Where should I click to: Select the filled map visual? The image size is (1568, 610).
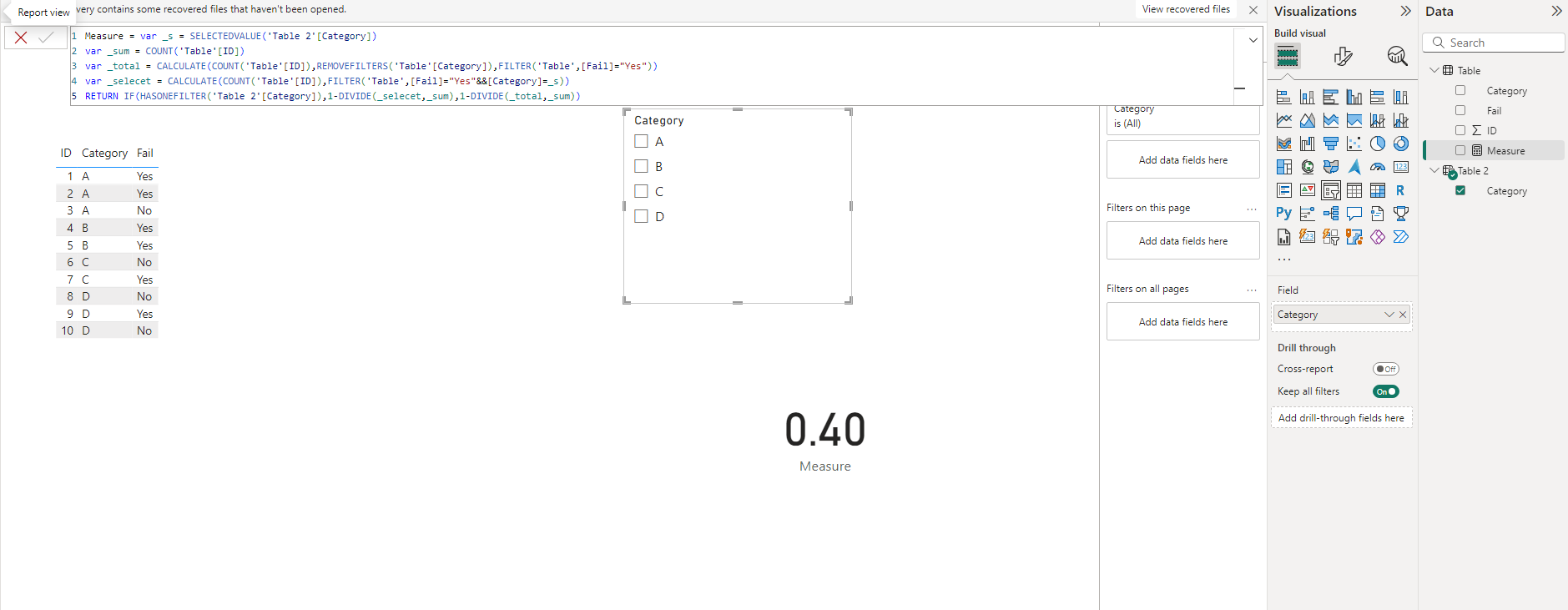1331,167
